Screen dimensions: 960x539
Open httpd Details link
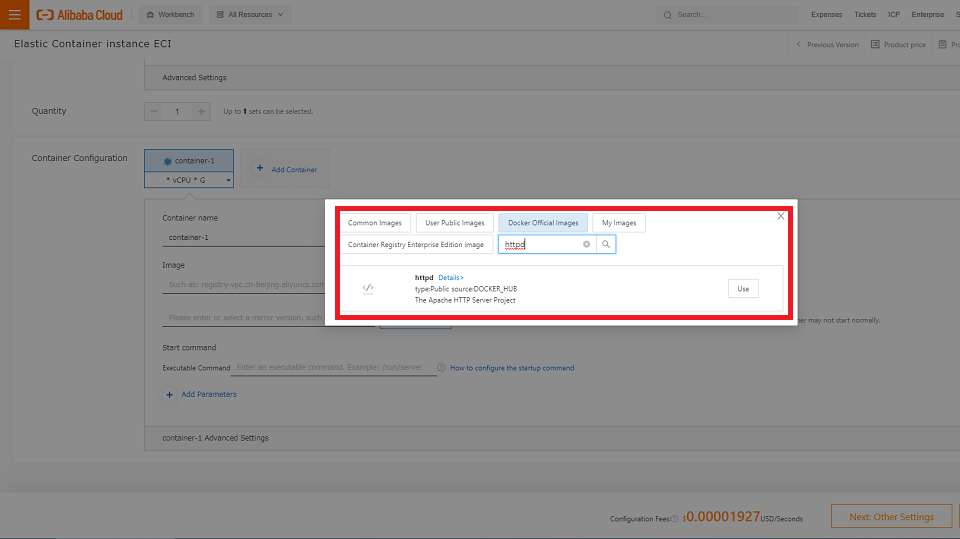[x=450, y=277]
